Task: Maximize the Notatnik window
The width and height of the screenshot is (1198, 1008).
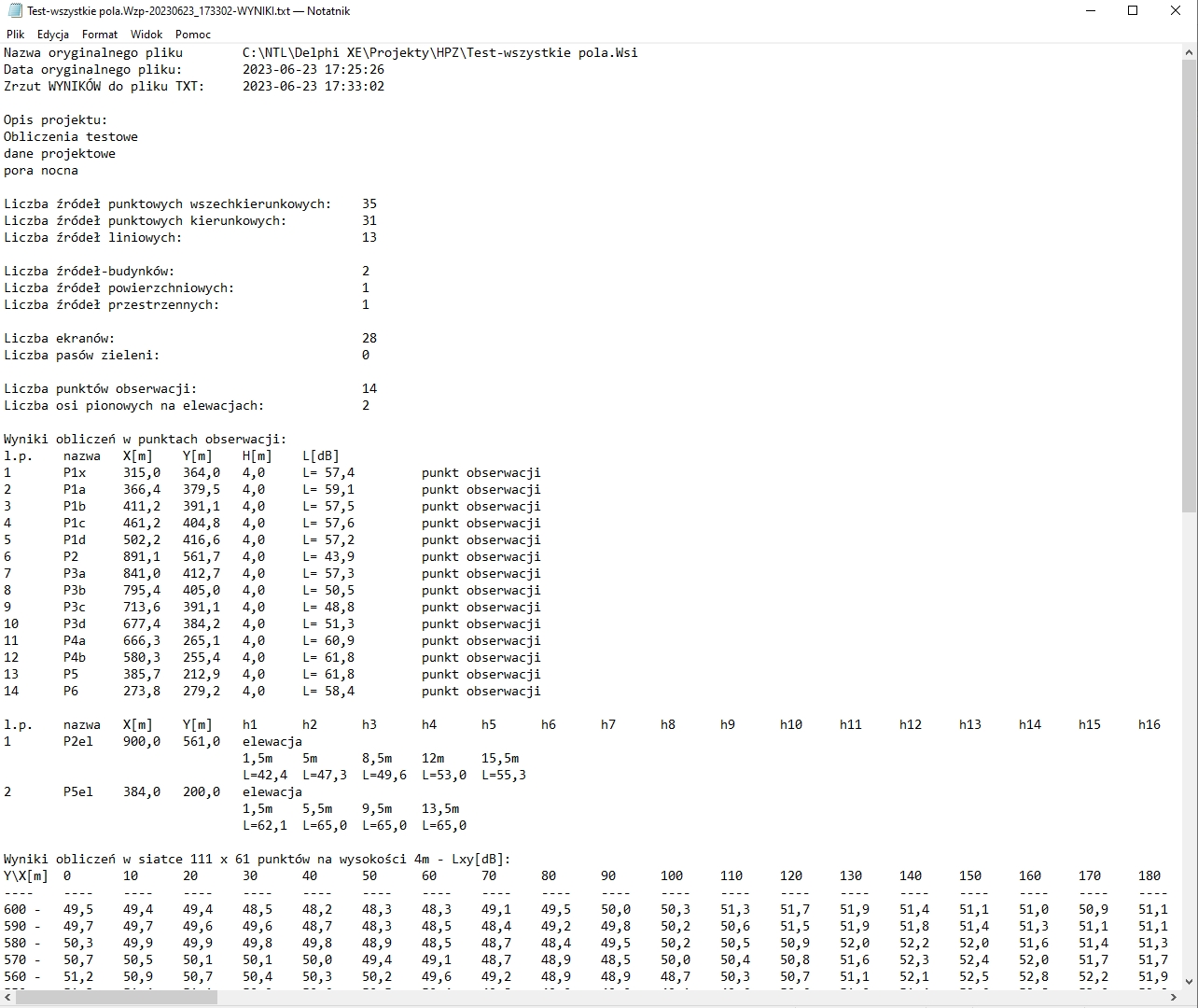Action: (x=1133, y=11)
